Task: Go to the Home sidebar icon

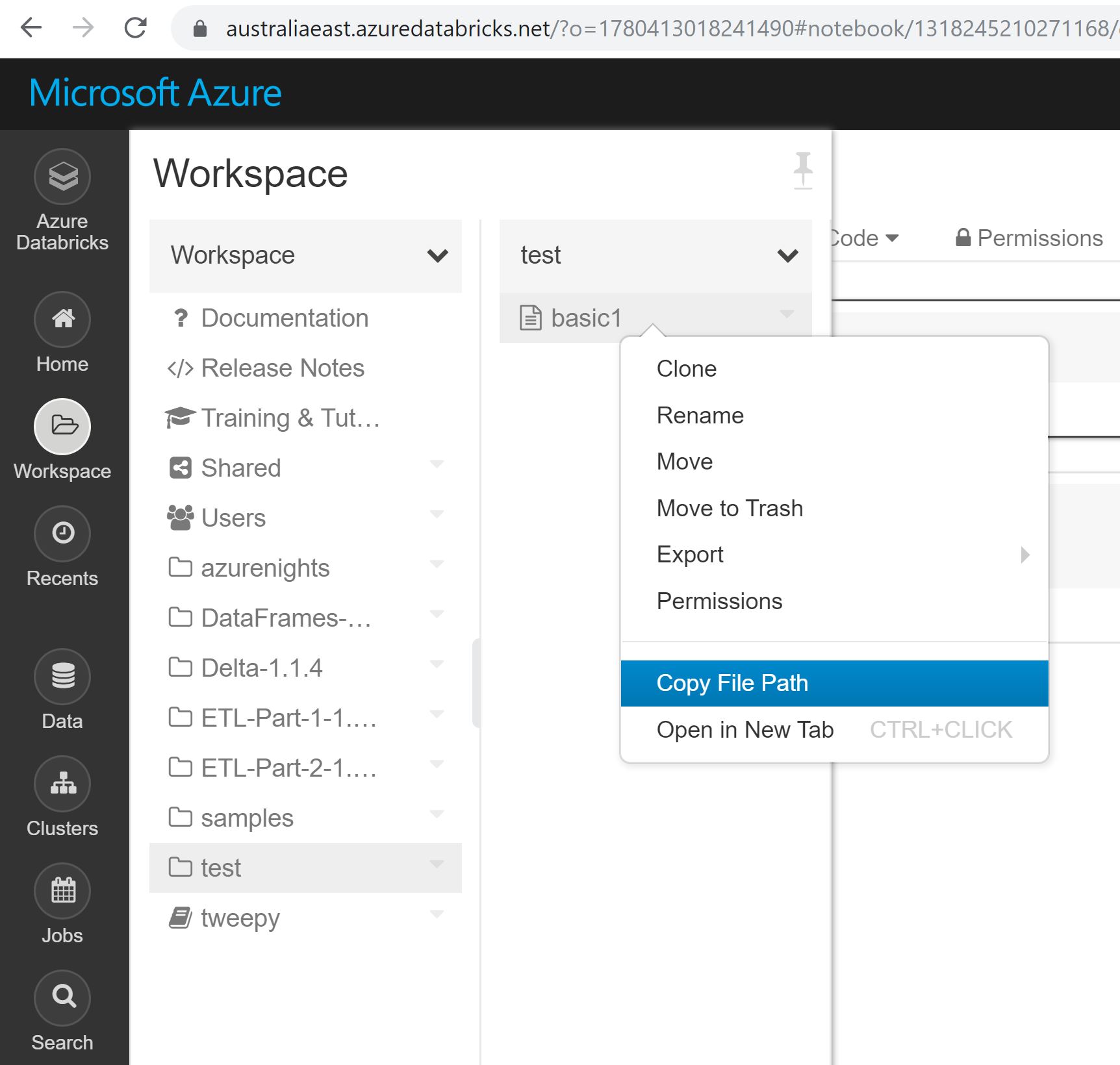Action: coord(62,319)
